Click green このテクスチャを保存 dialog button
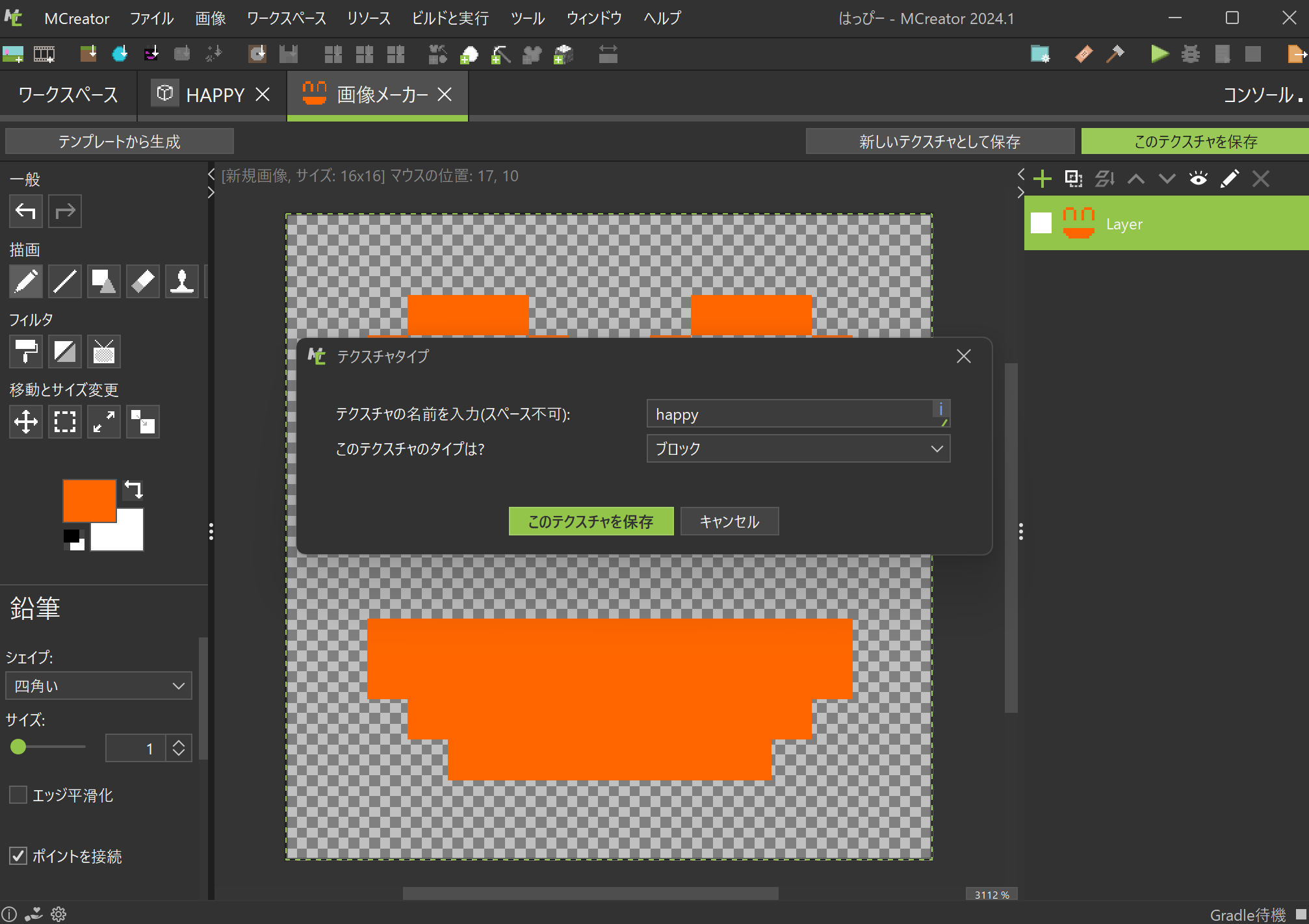Viewport: 1309px width, 924px height. (x=590, y=522)
